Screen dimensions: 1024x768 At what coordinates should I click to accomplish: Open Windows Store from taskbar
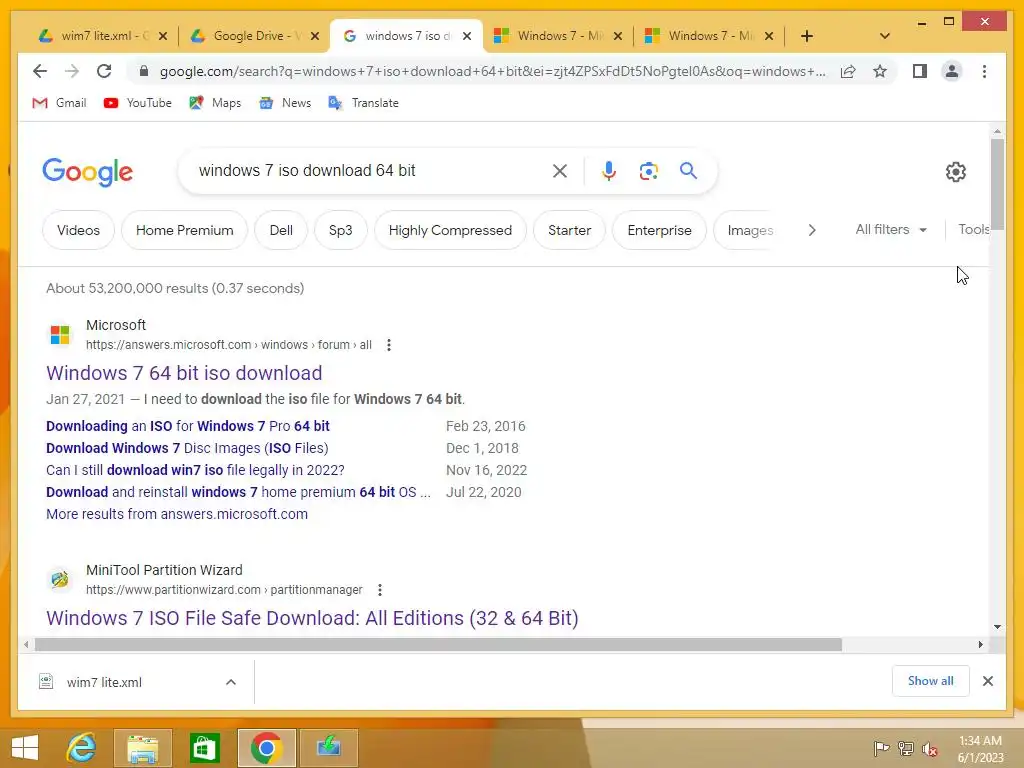204,748
